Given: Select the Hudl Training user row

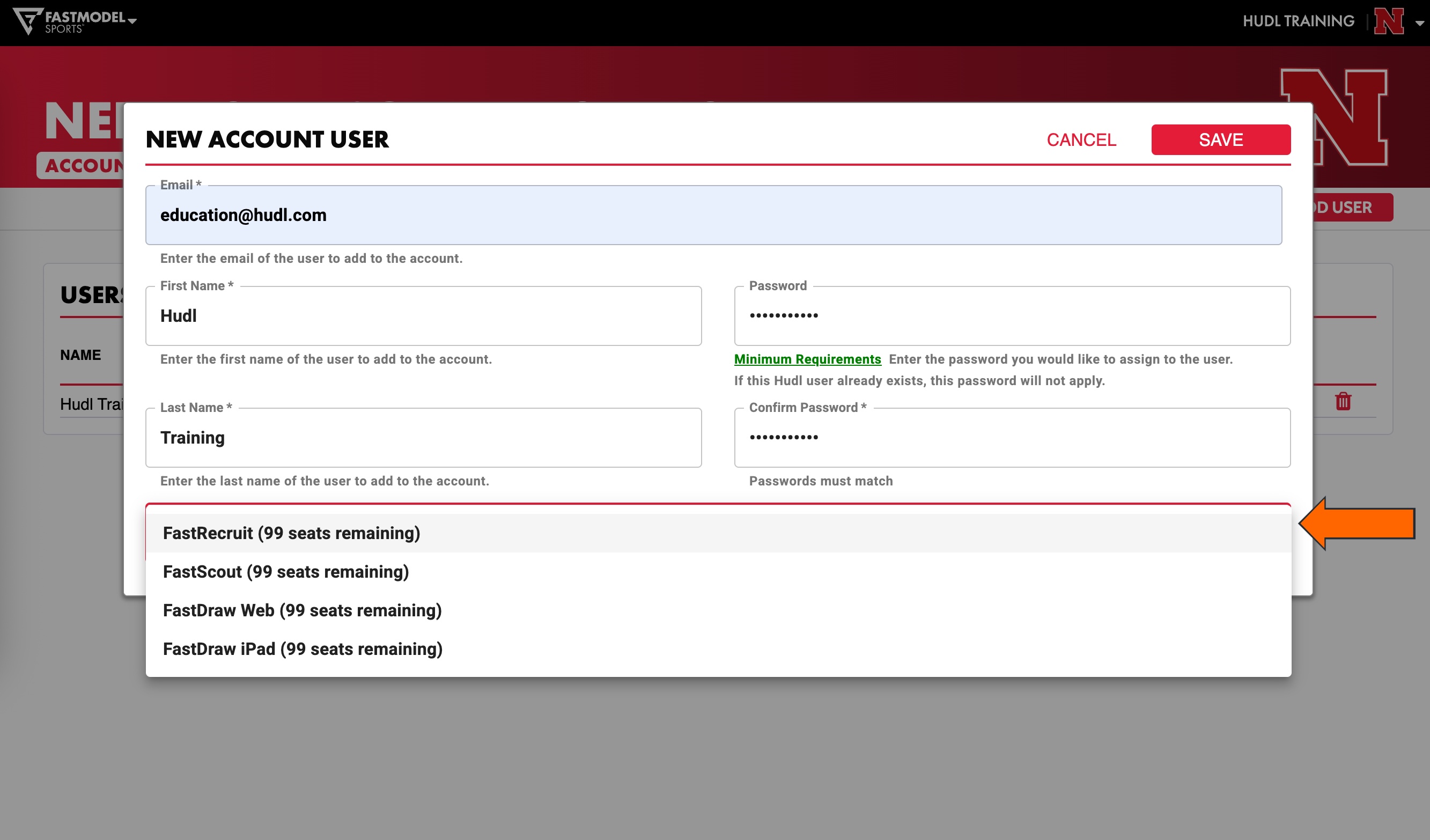Looking at the screenshot, I should click(x=92, y=403).
